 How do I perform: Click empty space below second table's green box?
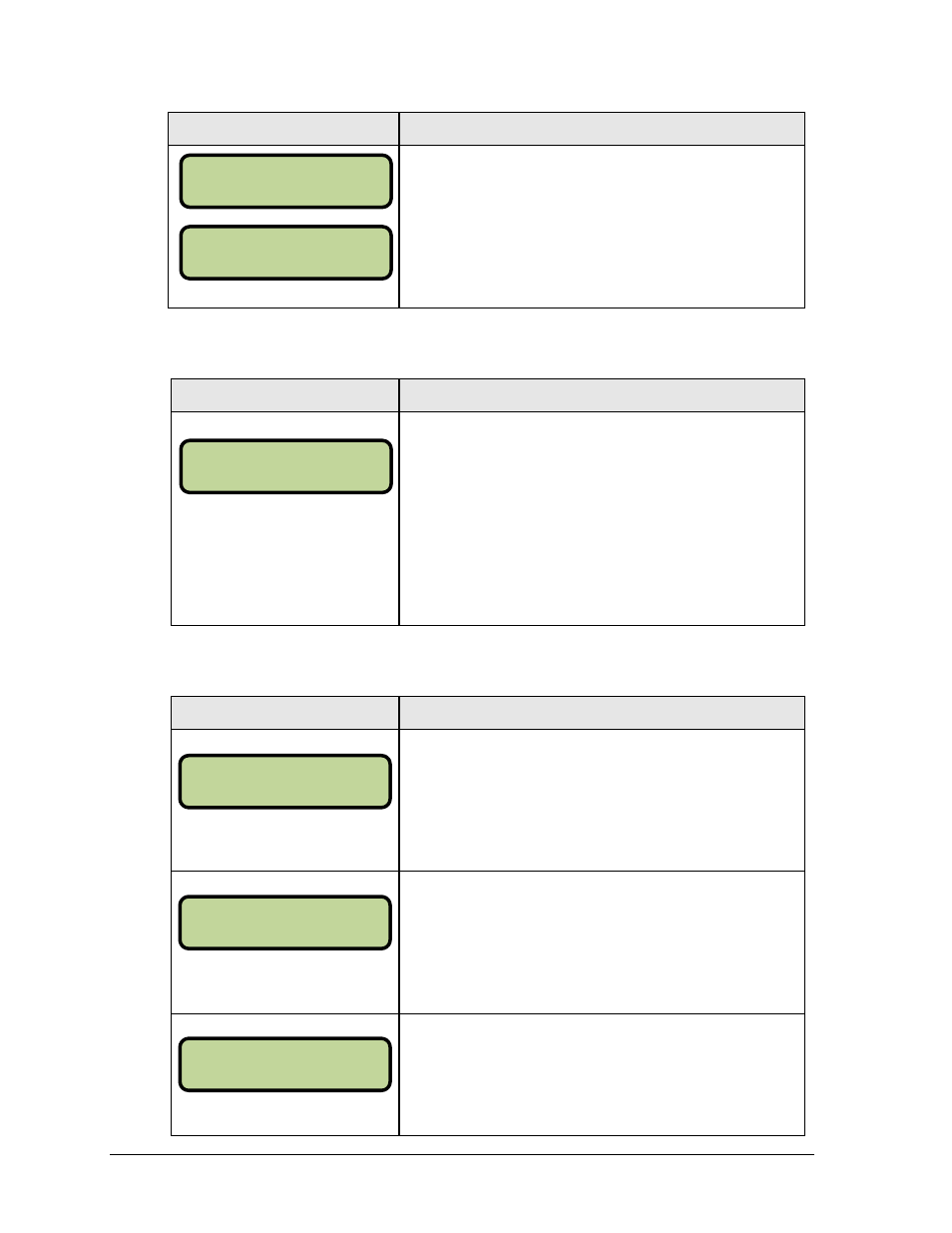click(284, 559)
